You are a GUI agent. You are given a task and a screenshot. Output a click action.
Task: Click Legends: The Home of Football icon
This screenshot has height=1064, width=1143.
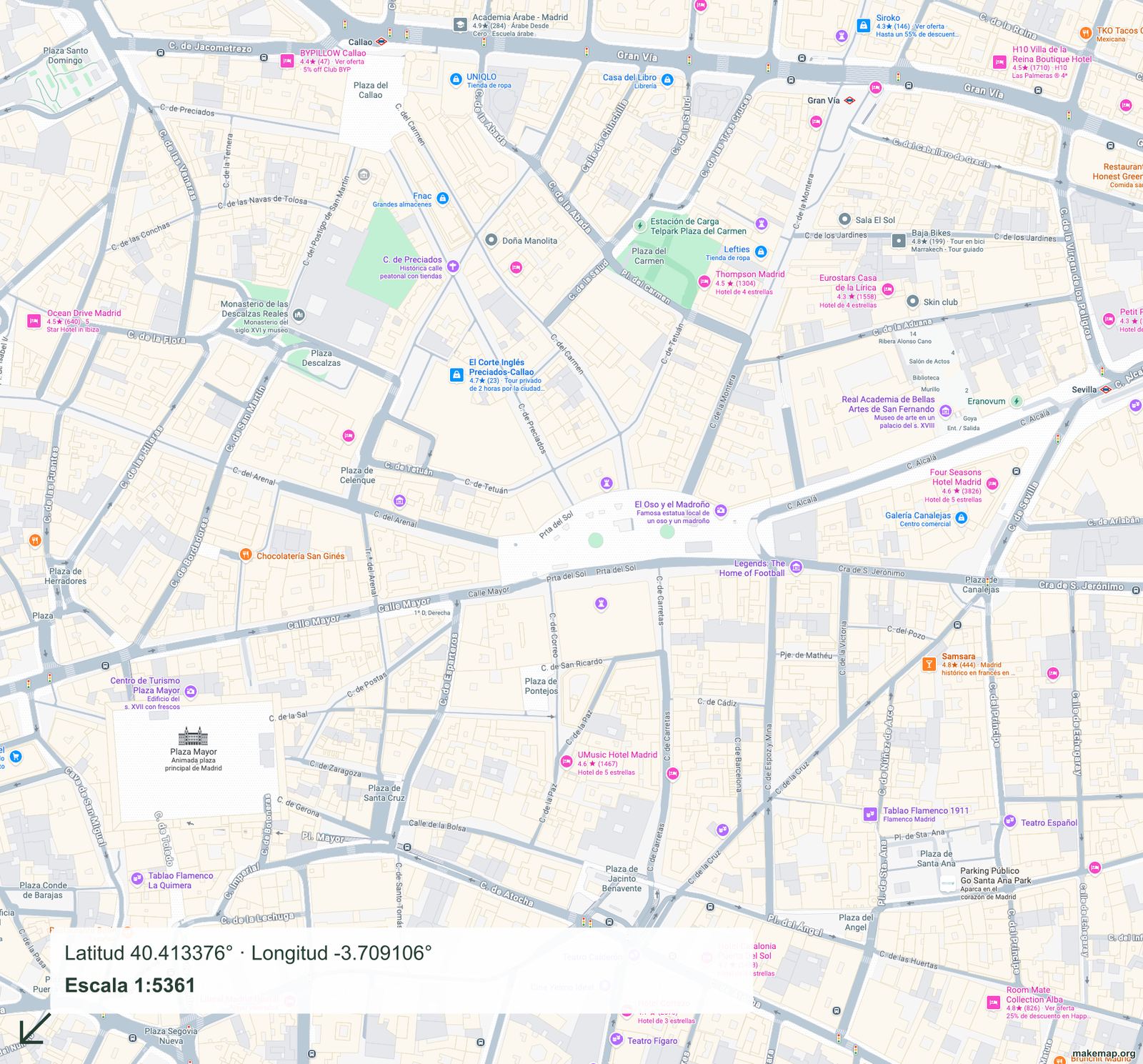[797, 567]
